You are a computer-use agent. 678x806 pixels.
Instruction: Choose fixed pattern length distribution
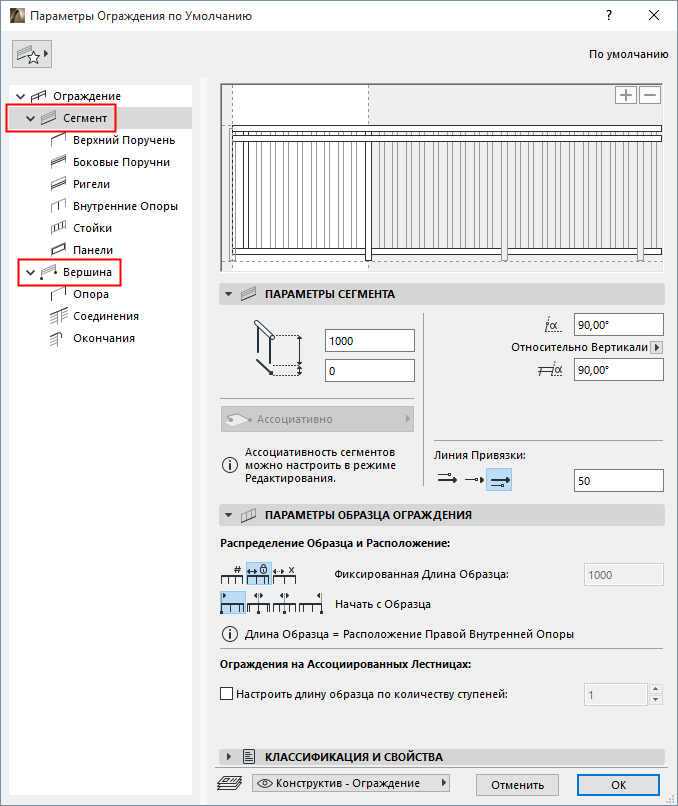click(x=259, y=574)
